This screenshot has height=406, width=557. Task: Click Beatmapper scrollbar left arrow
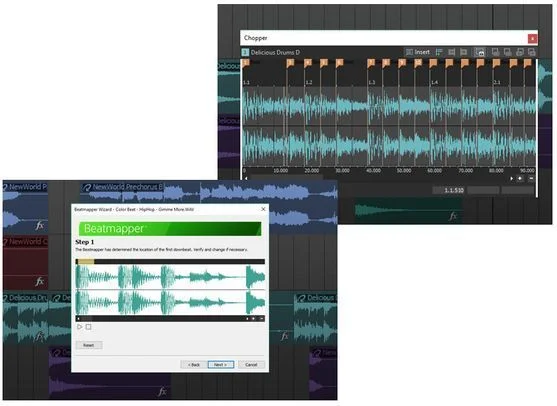click(x=79, y=319)
